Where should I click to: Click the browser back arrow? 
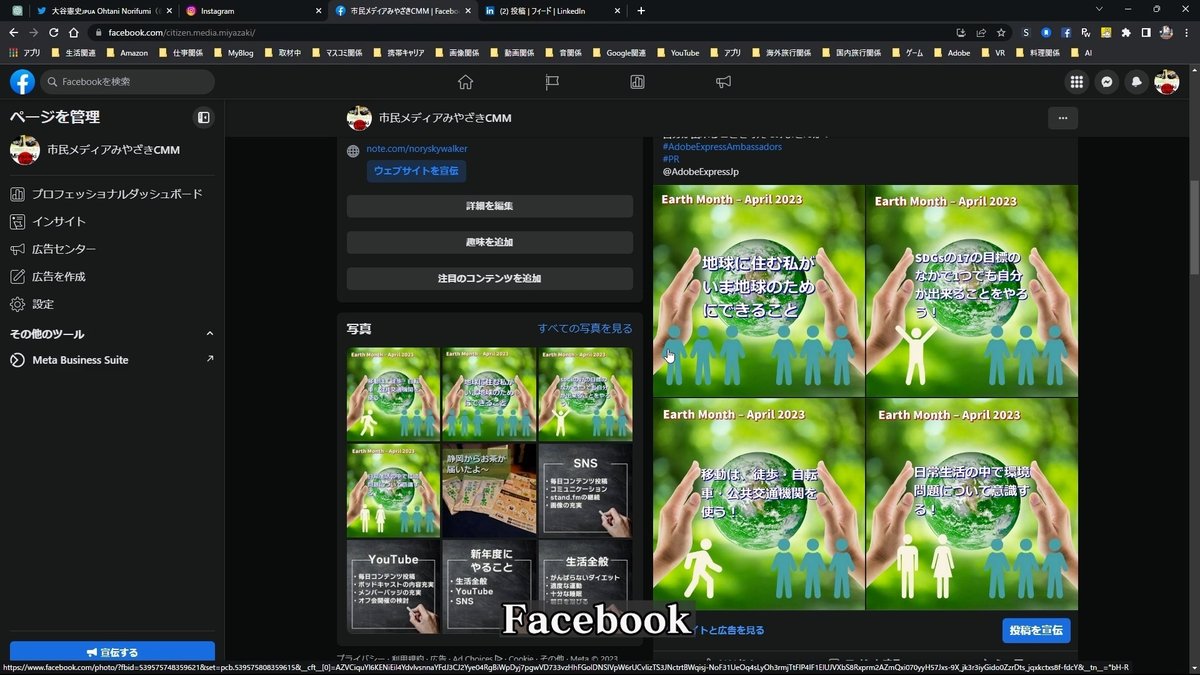tap(14, 32)
